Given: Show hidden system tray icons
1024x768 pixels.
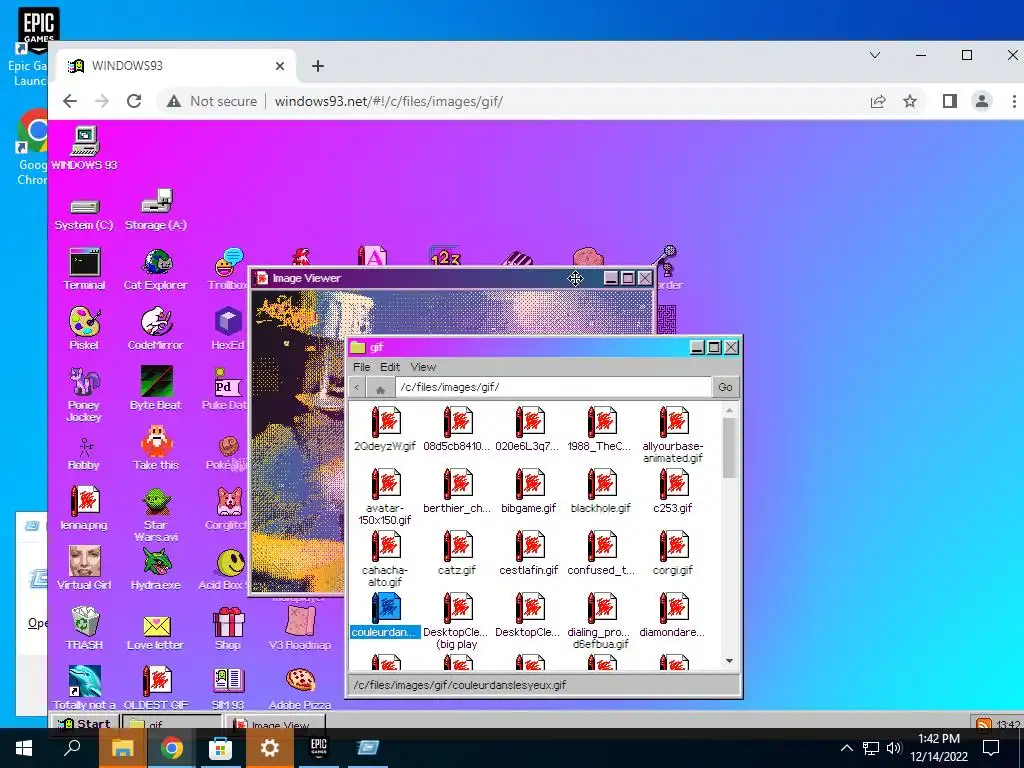Looking at the screenshot, I should point(846,748).
